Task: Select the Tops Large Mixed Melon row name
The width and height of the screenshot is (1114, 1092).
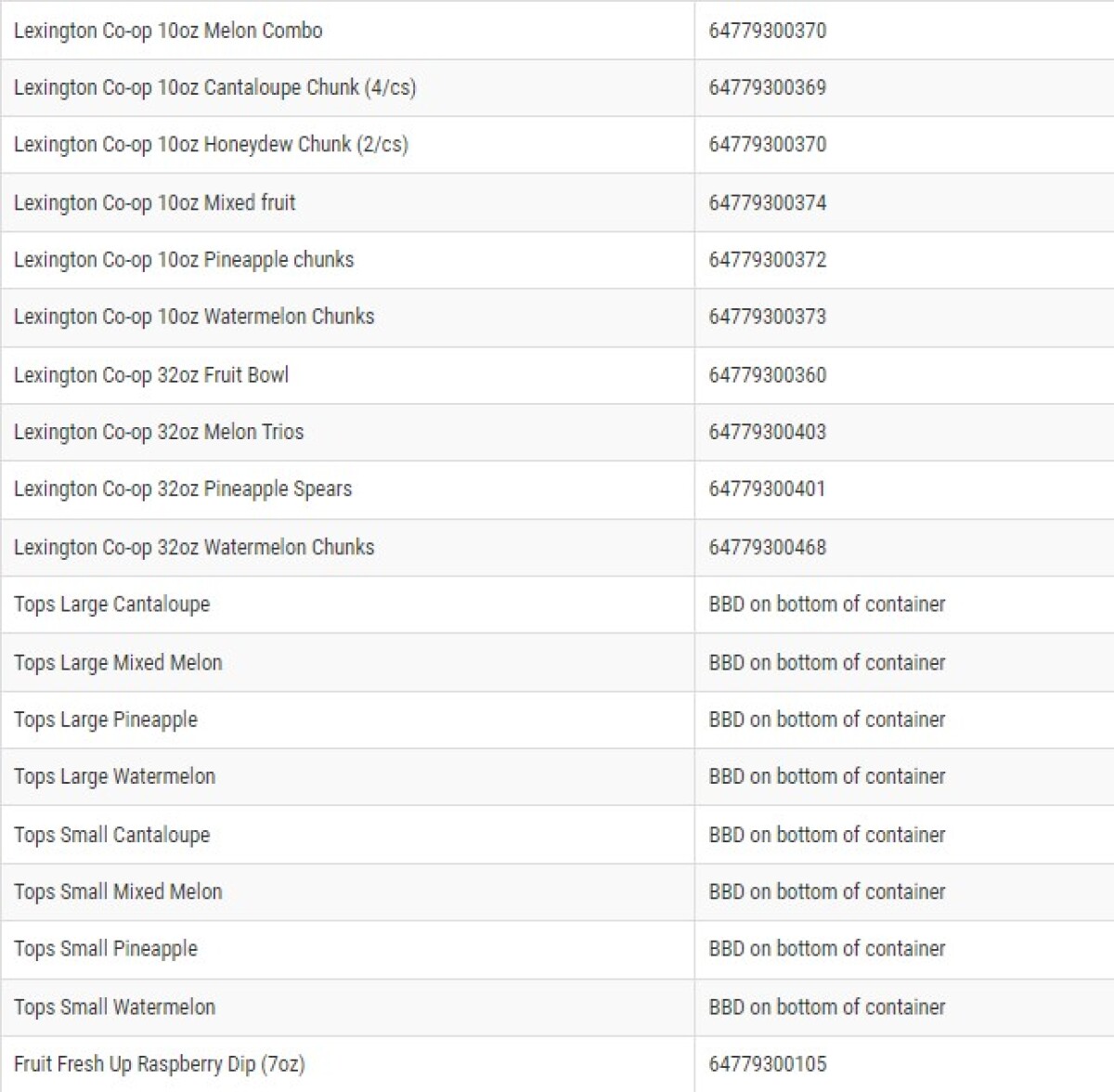Action: (118, 663)
